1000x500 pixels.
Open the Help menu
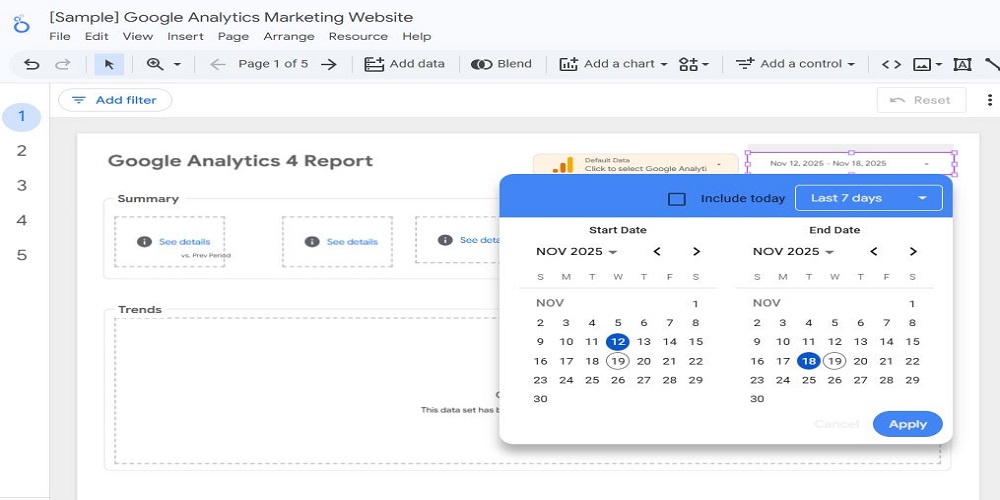417,36
